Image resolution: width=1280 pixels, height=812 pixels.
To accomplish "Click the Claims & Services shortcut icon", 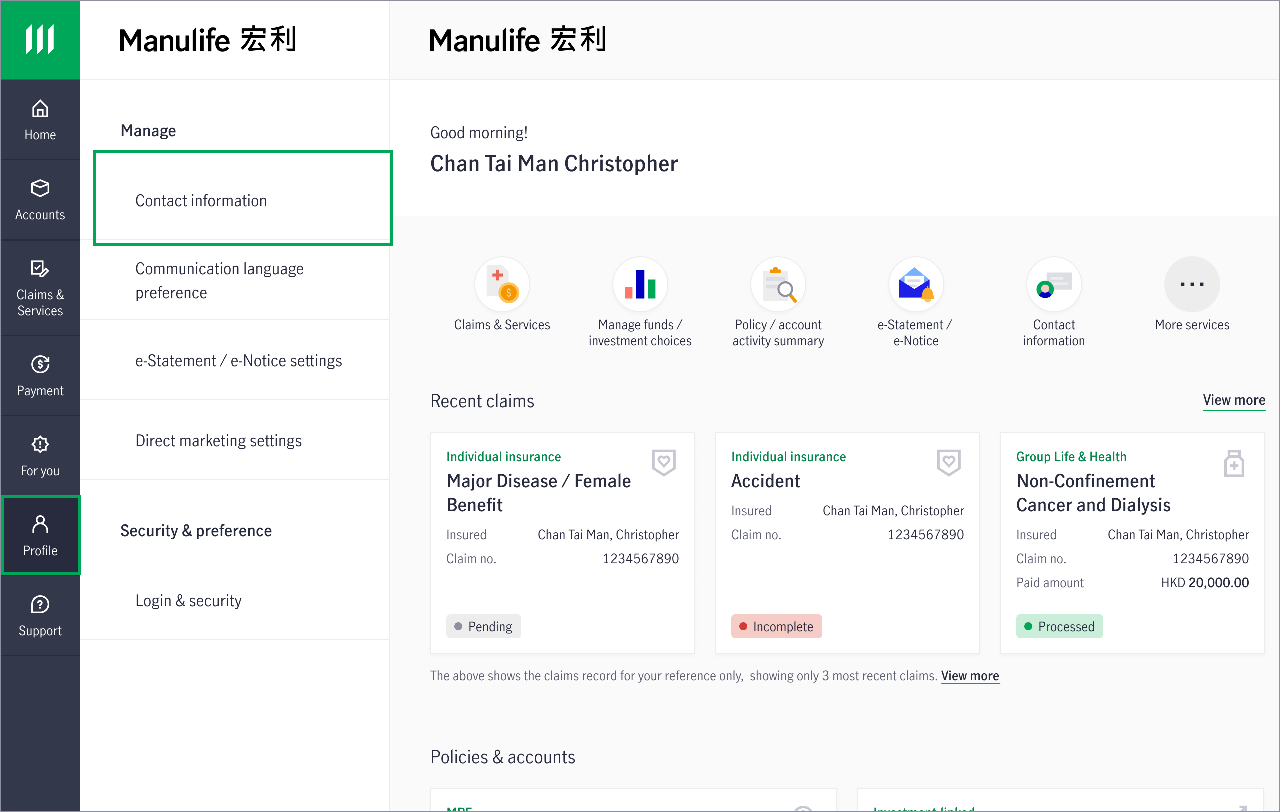I will pyautogui.click(x=502, y=285).
